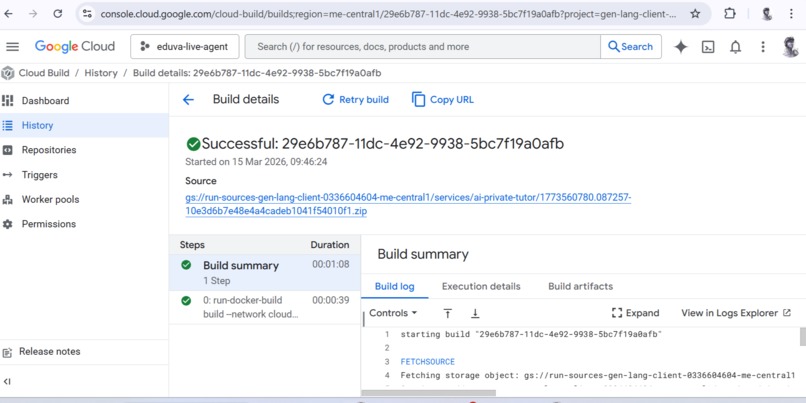Open Triggers page
This screenshot has height=403, width=806.
click(40, 175)
